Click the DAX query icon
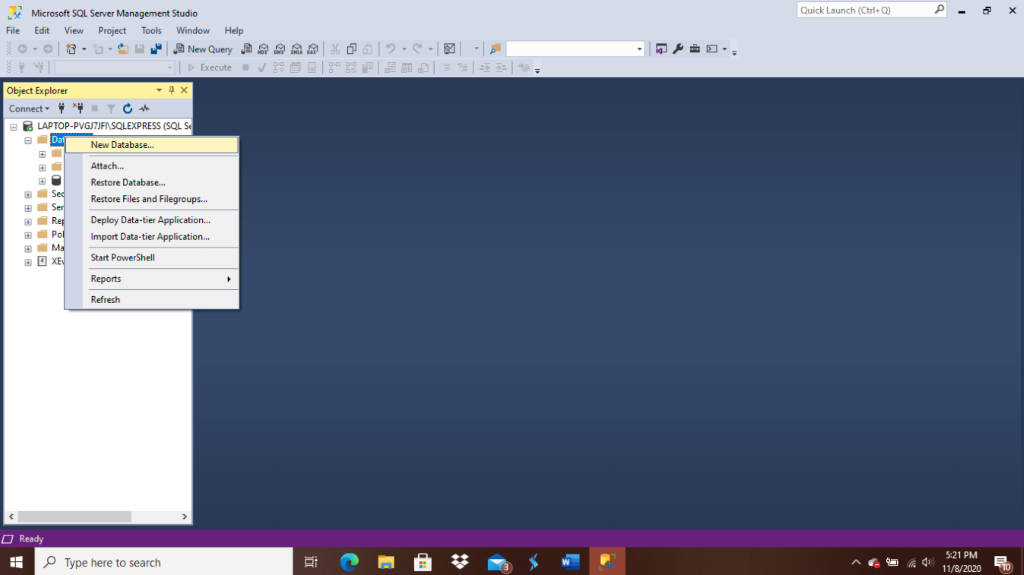Image resolution: width=1024 pixels, height=575 pixels. [313, 49]
